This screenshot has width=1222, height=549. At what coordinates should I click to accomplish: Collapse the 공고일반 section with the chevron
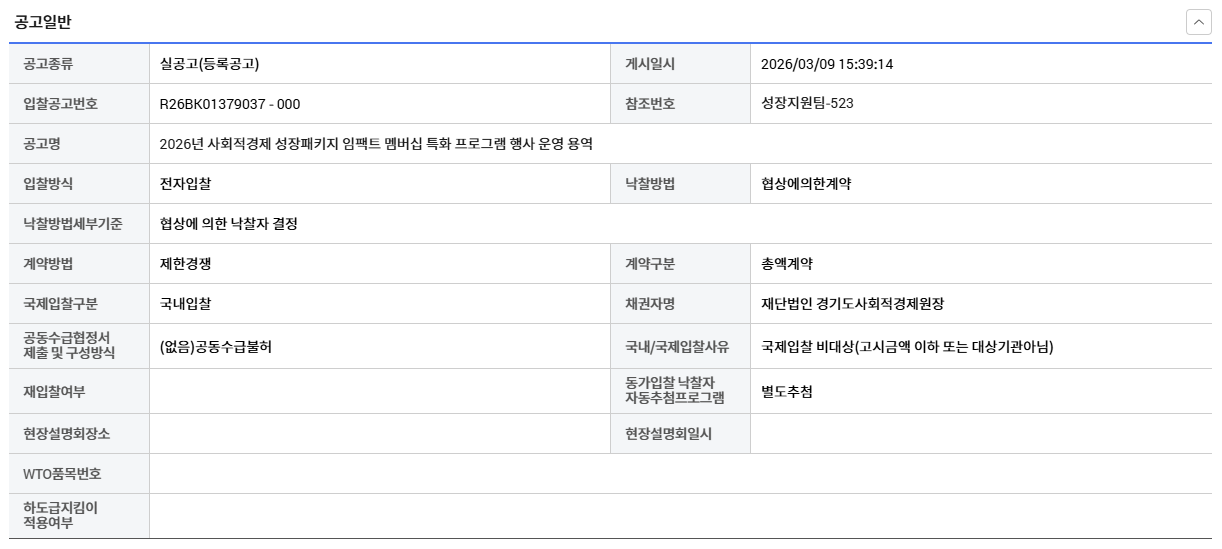tap(1198, 22)
